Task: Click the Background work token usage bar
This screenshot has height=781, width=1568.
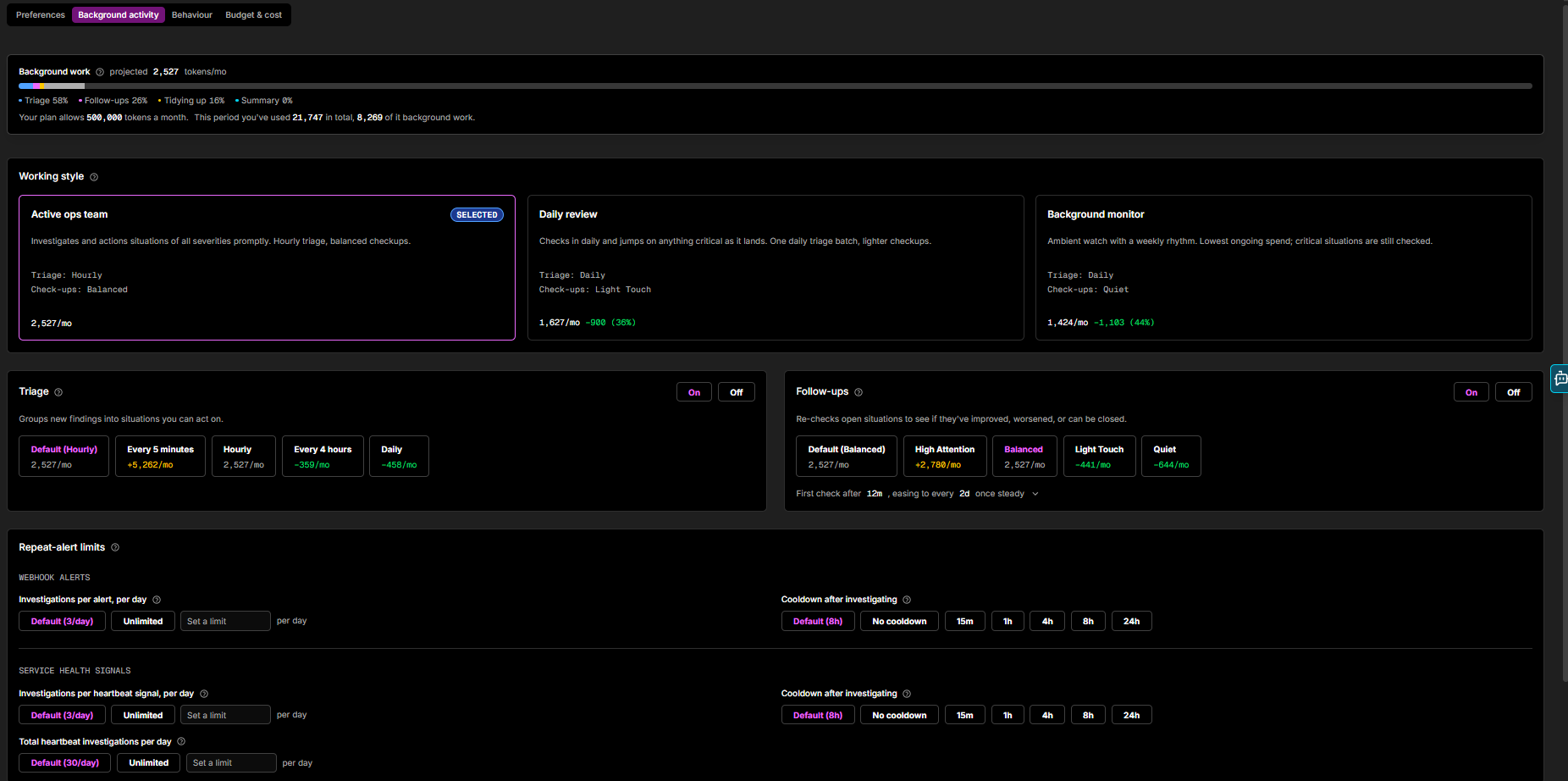Action: pos(776,86)
